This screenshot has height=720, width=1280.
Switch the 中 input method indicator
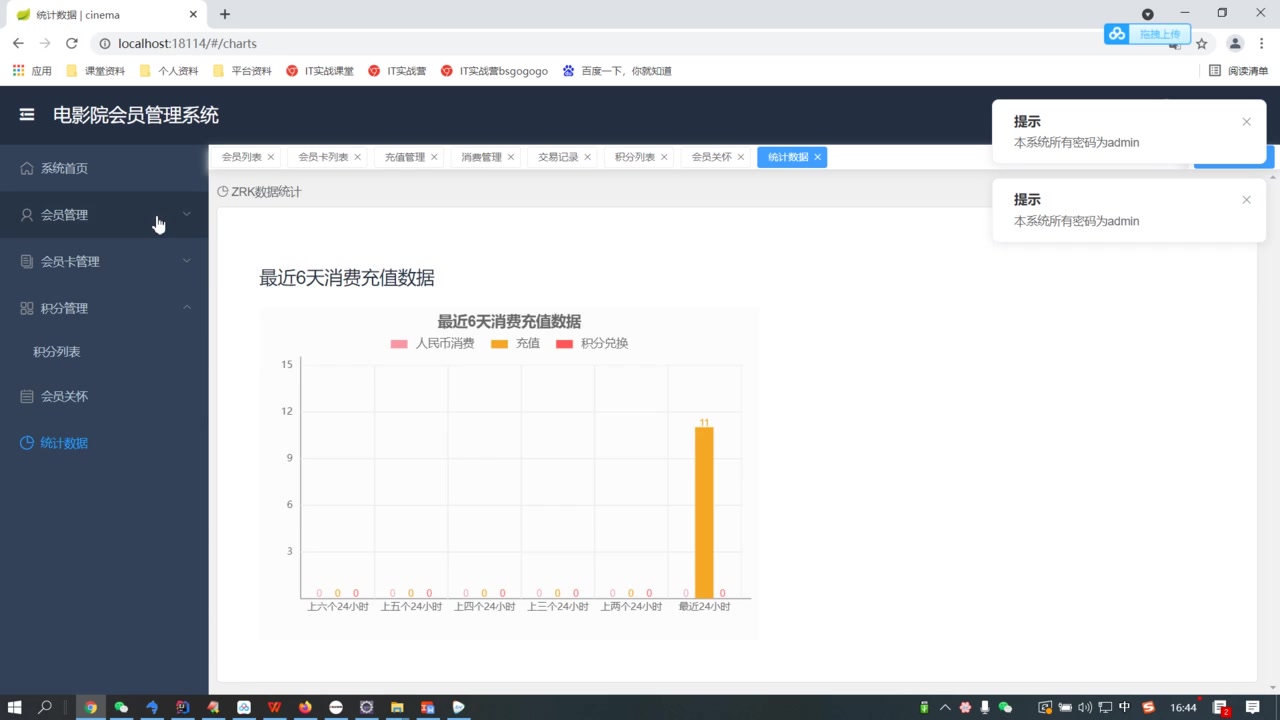coord(1124,707)
